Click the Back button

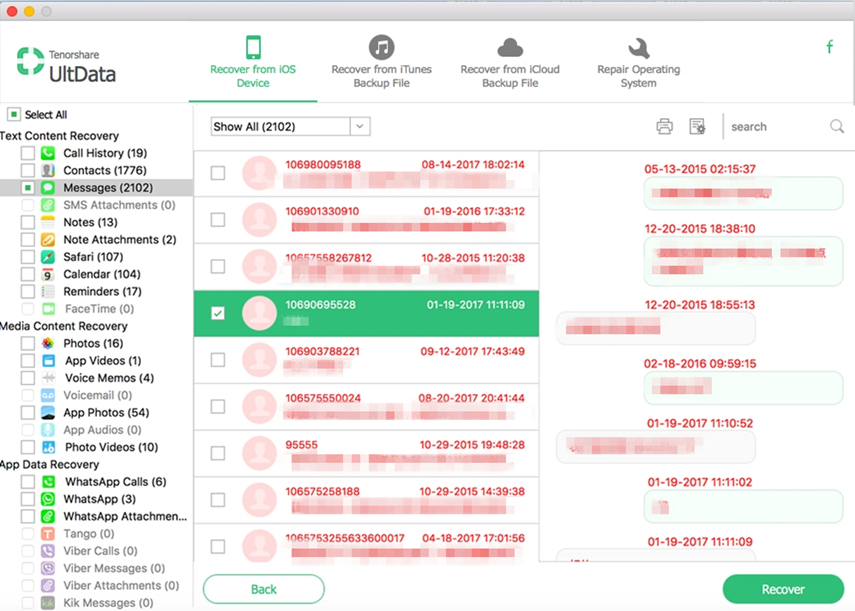point(264,589)
